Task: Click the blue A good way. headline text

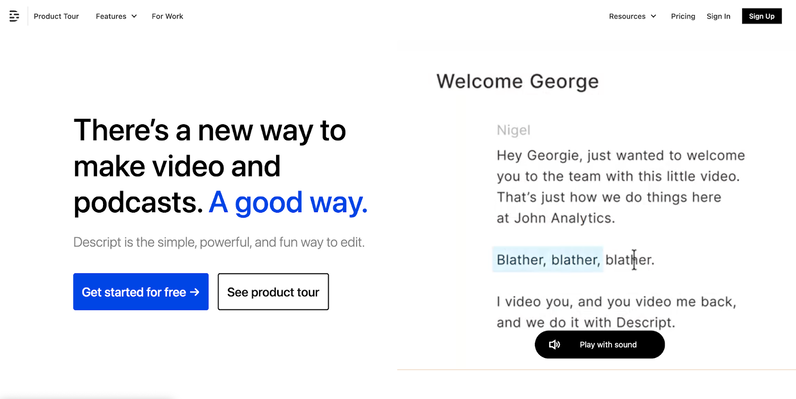Action: point(288,203)
